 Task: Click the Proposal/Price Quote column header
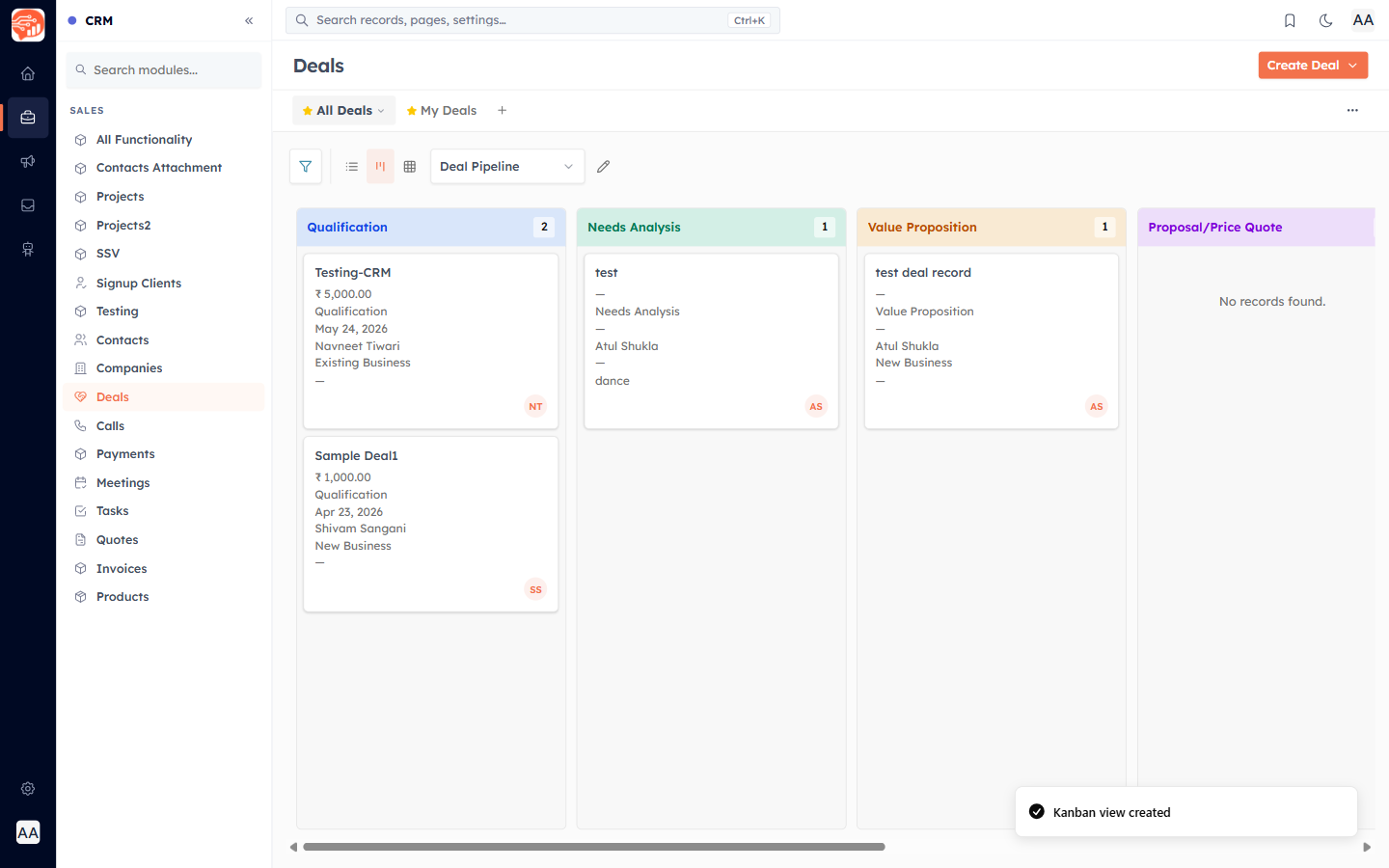[x=1256, y=228]
